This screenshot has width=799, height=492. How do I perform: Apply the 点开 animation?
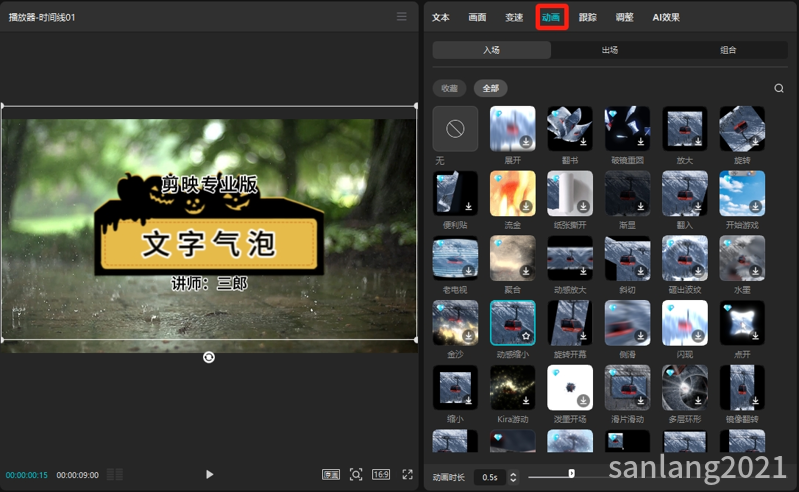(742, 323)
